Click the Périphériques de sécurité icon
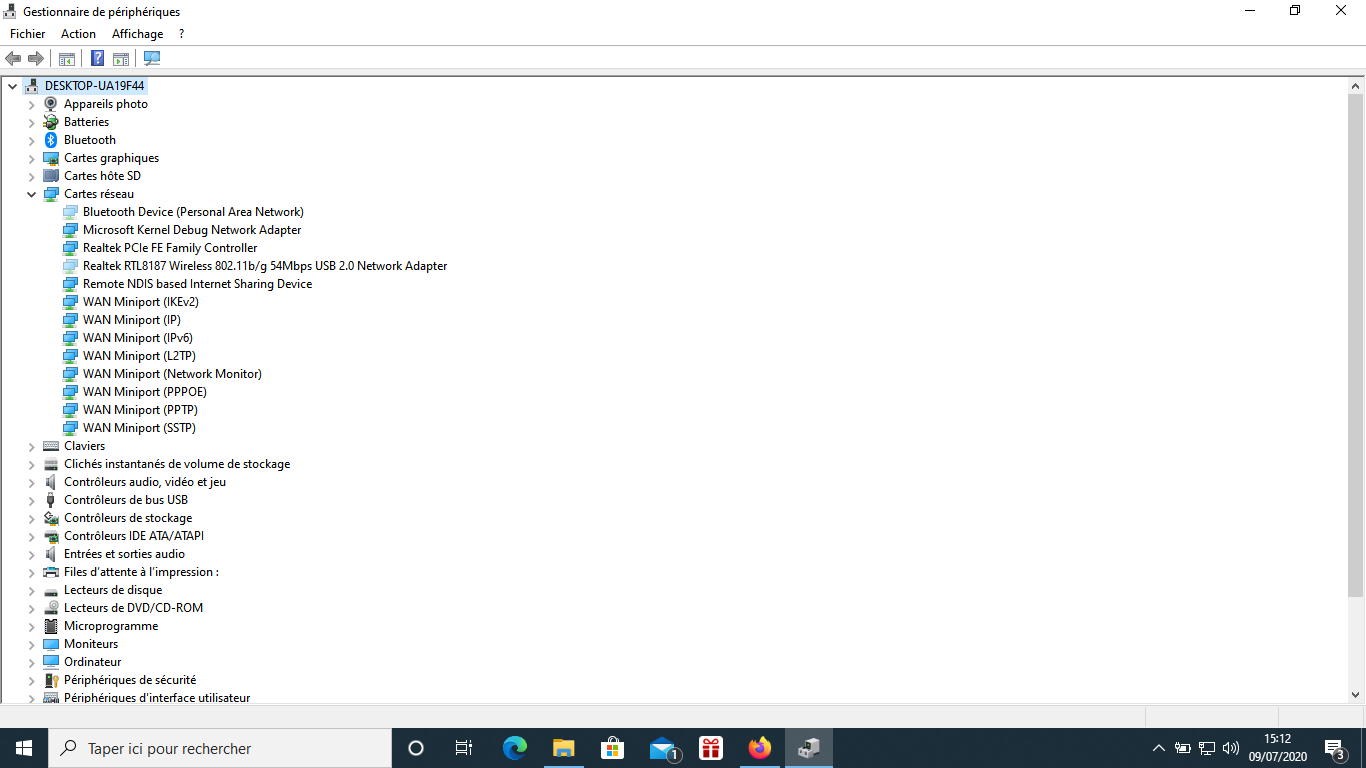The image size is (1366, 768). [51, 680]
